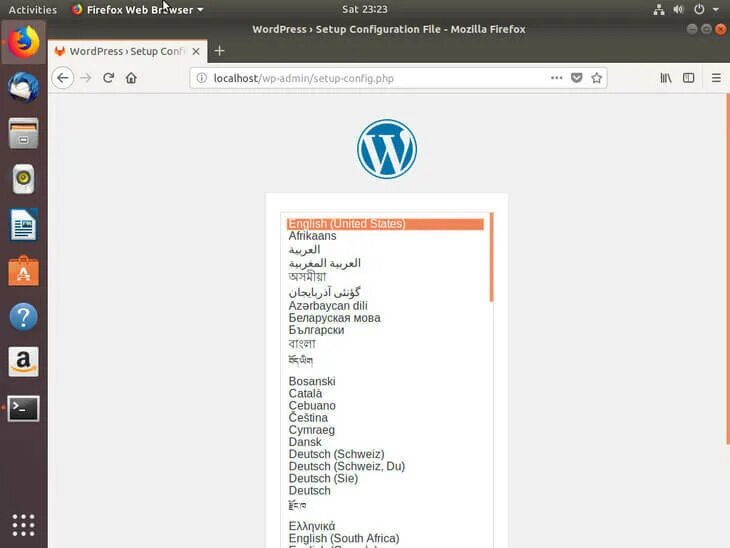Click the WordPress logo
Image resolution: width=730 pixels, height=548 pixels.
pos(387,149)
